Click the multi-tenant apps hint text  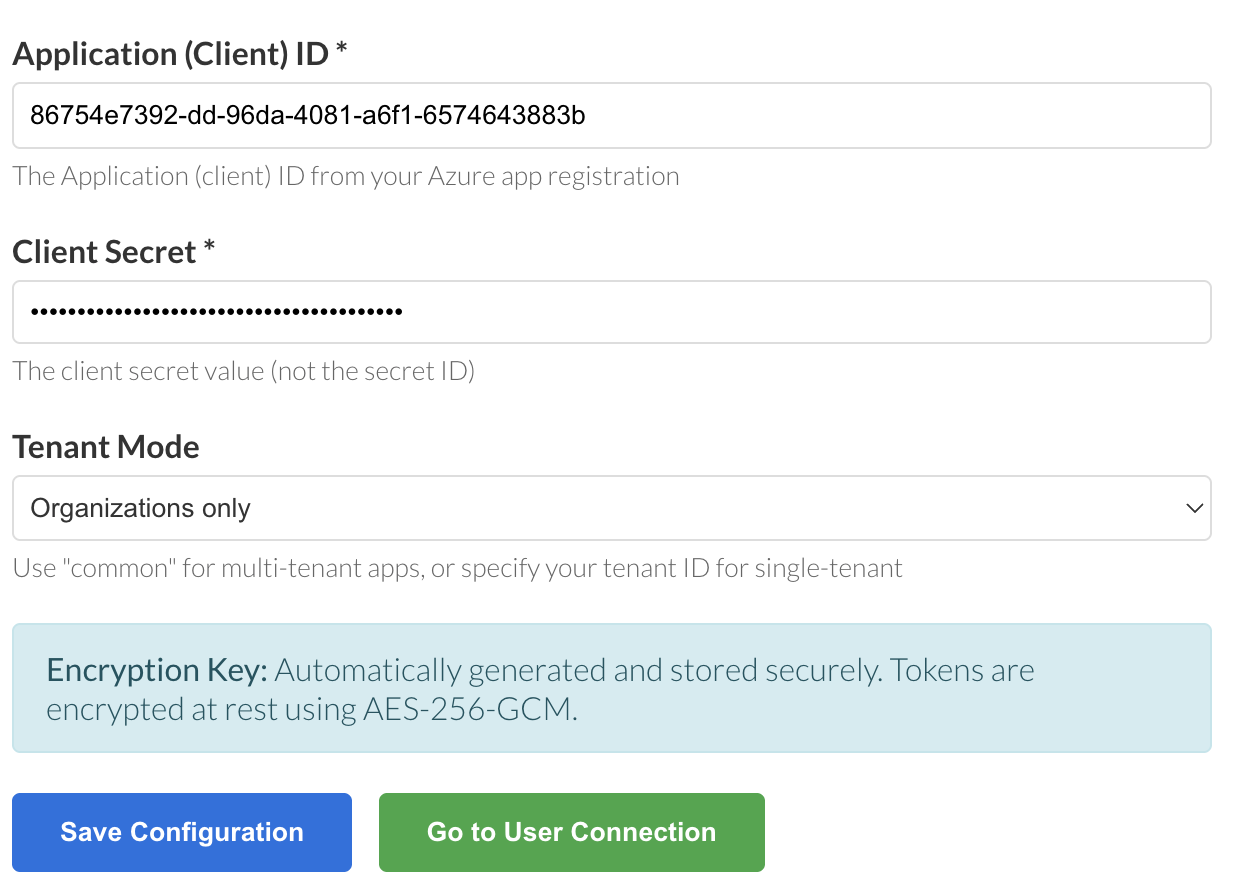(460, 567)
